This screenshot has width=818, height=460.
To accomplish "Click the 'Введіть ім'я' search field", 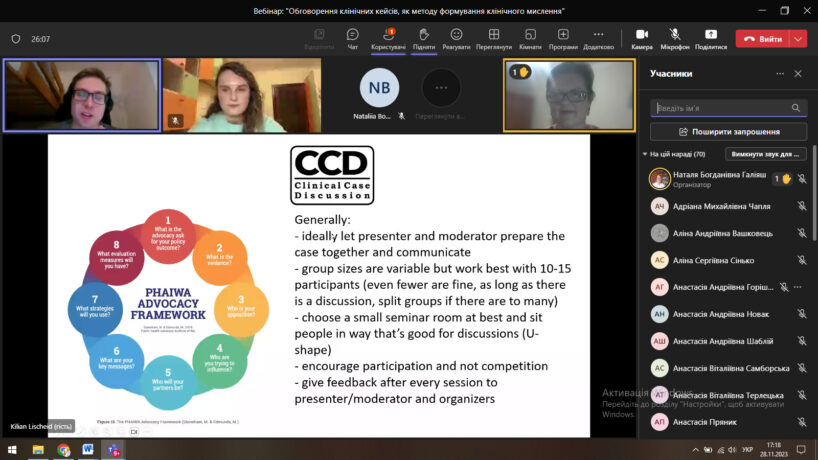I will point(720,108).
